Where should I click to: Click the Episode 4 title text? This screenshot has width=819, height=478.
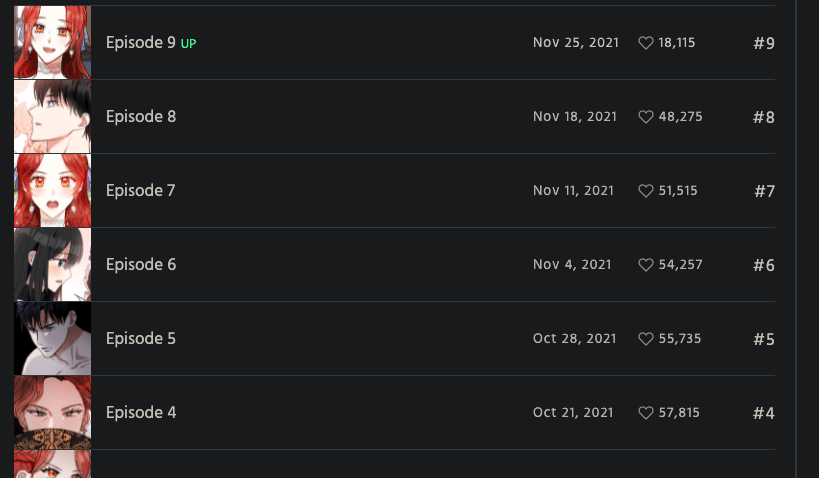(140, 413)
